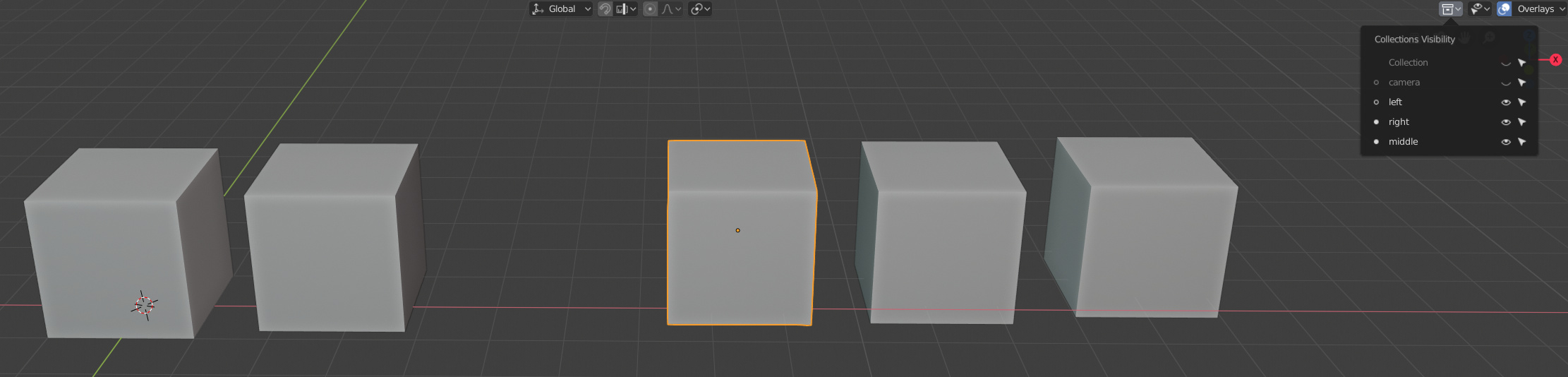Click the selected cube's orange origin dot
1568x377 pixels.
[x=737, y=230]
